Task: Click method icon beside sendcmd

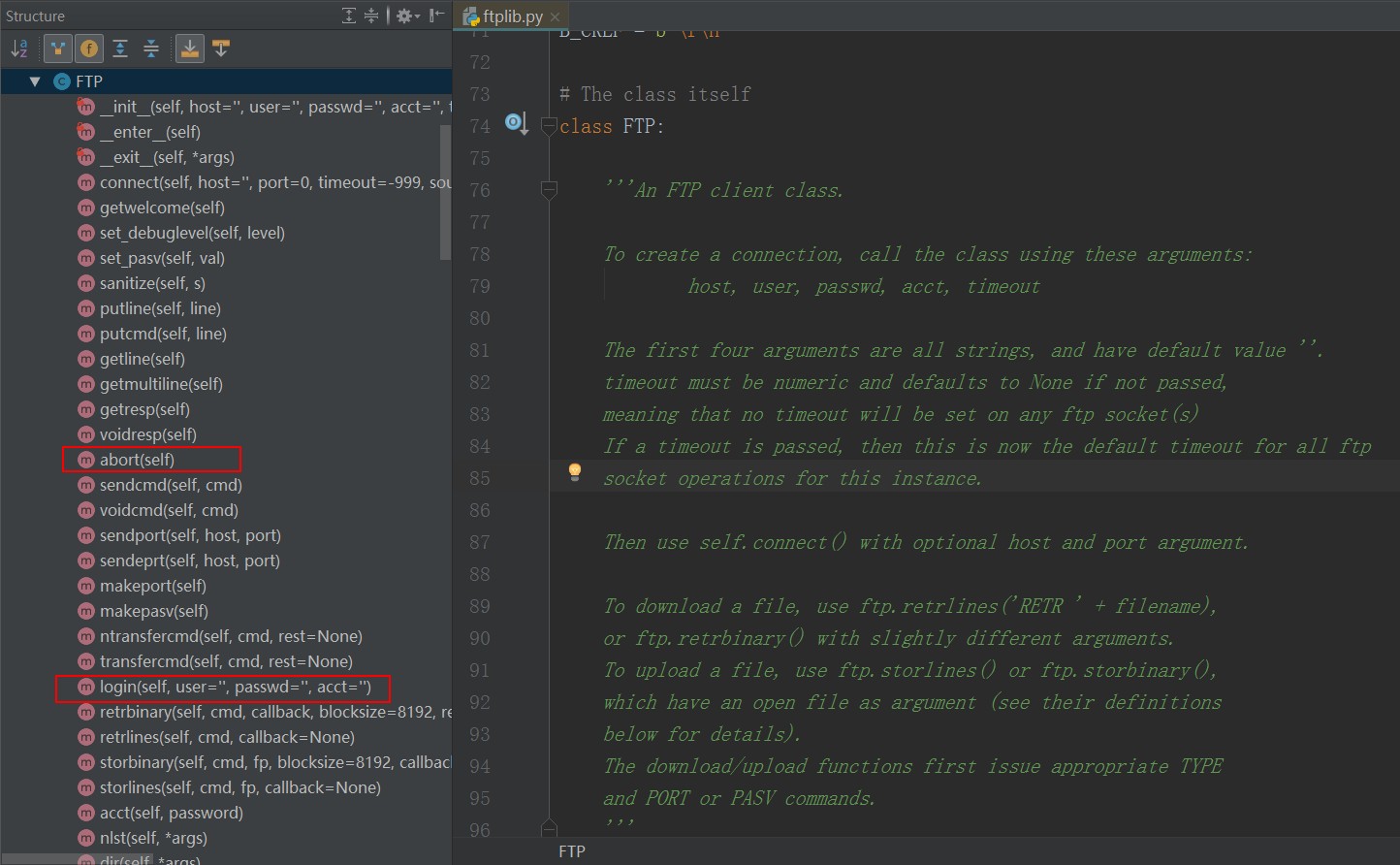Action: [86, 485]
